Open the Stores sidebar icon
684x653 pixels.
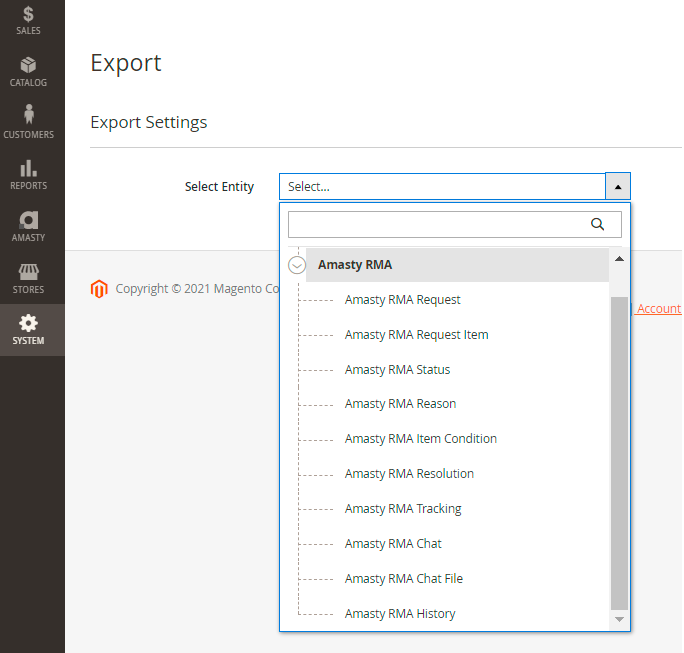pyautogui.click(x=28, y=272)
